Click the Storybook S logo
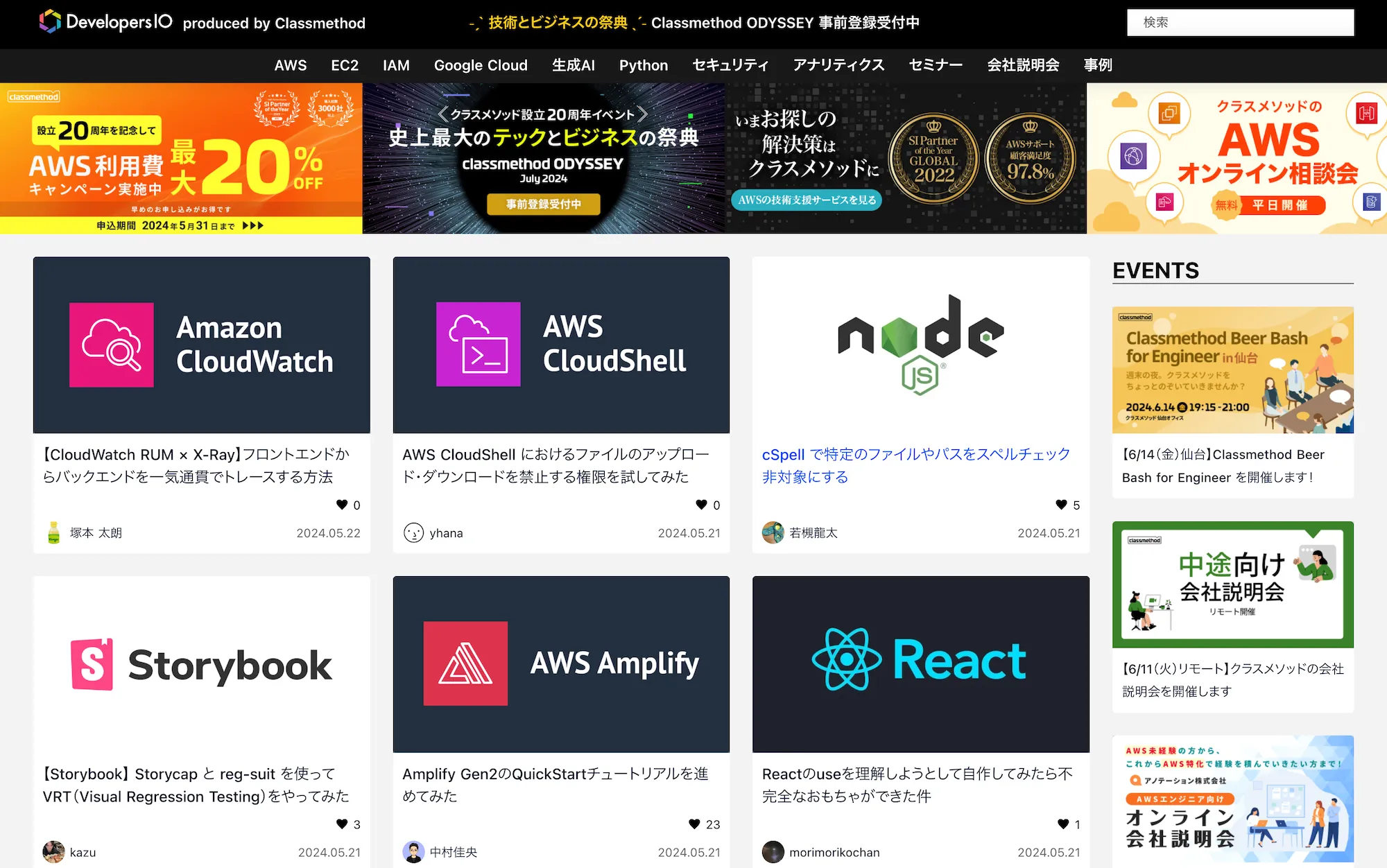This screenshot has width=1387, height=868. pyautogui.click(x=92, y=664)
